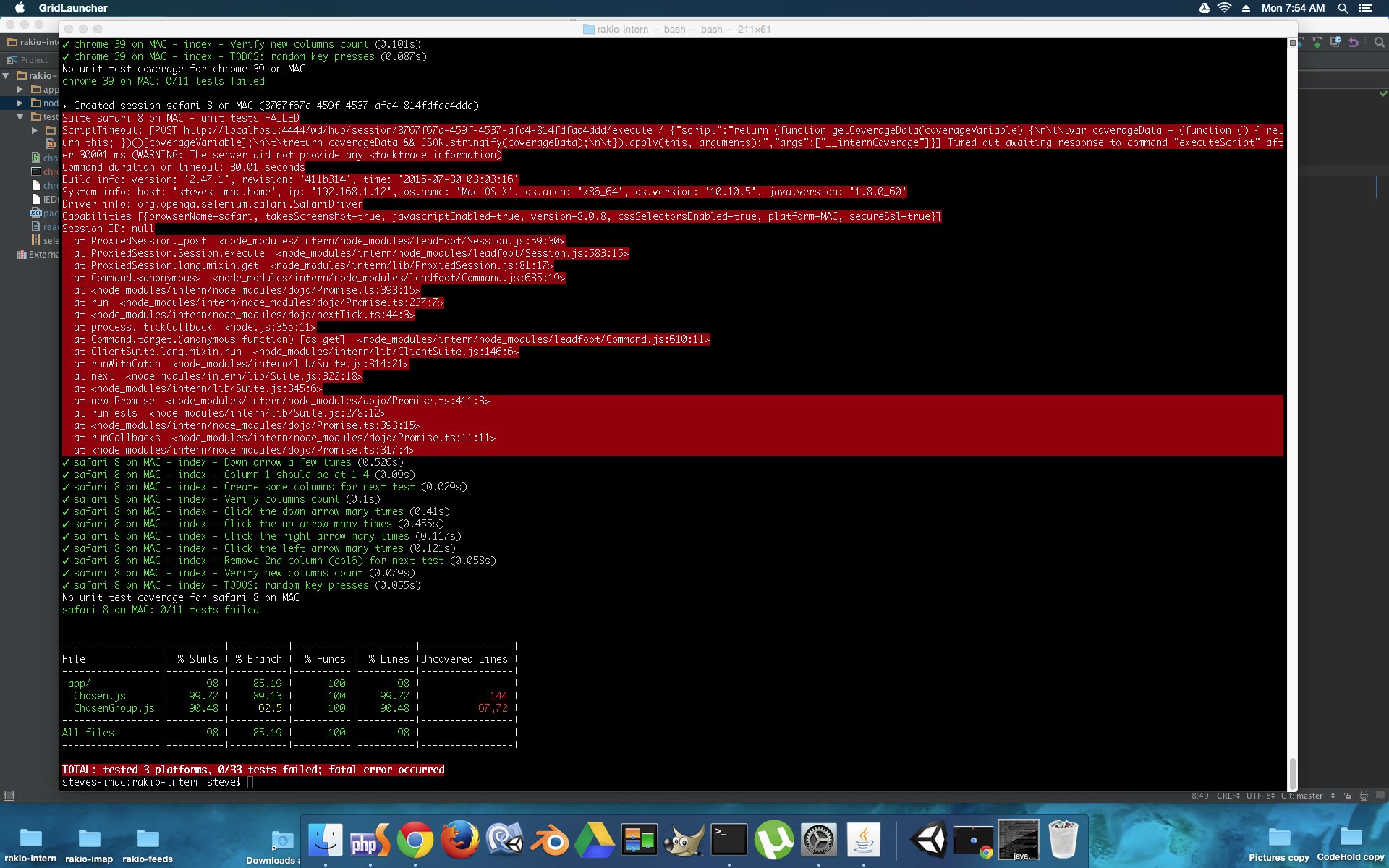Click the terminal vertical scrollbar thumb
This screenshot has height=868, width=1389.
point(1292,773)
